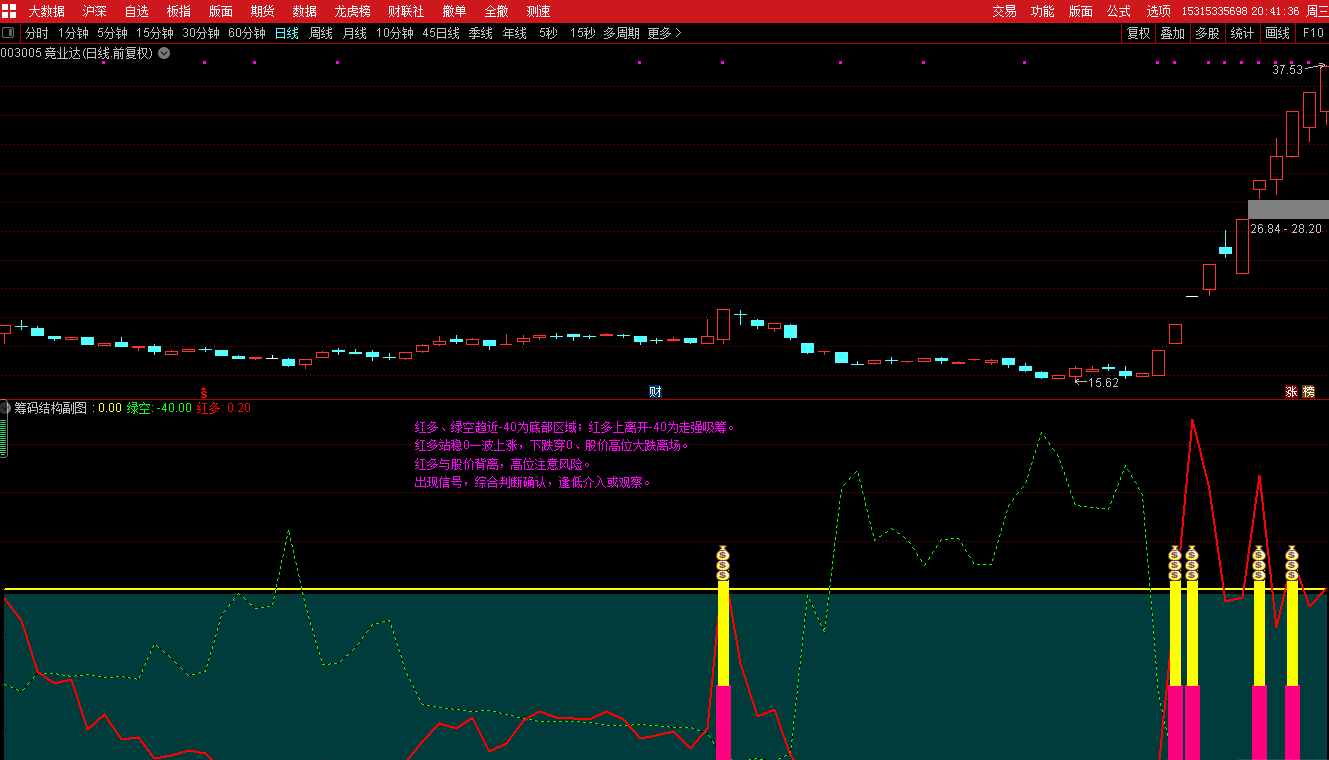Switch to 月线 monthly period

pyautogui.click(x=355, y=33)
